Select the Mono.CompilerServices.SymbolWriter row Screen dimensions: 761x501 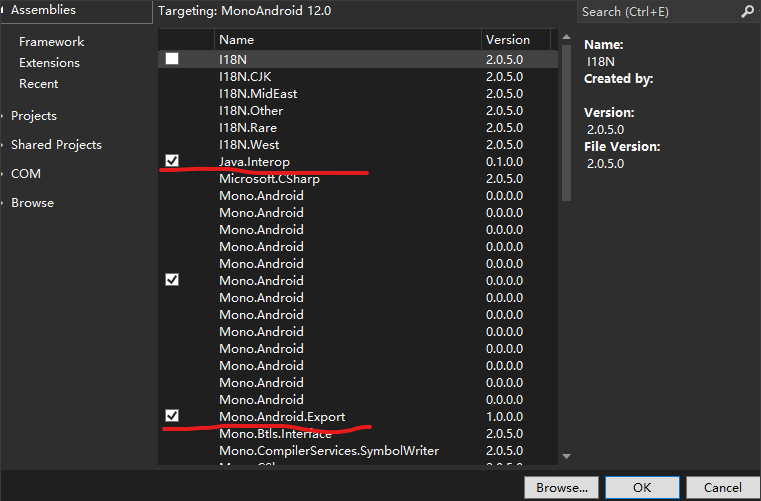(358, 451)
